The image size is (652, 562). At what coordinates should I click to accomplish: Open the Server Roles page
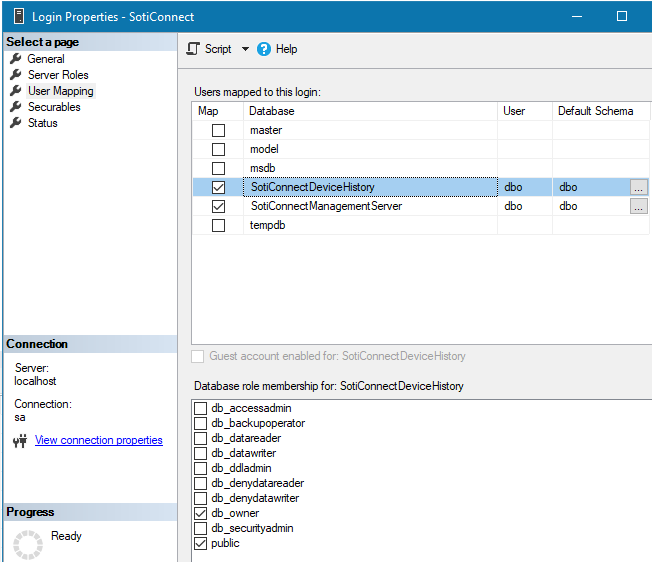(x=58, y=75)
